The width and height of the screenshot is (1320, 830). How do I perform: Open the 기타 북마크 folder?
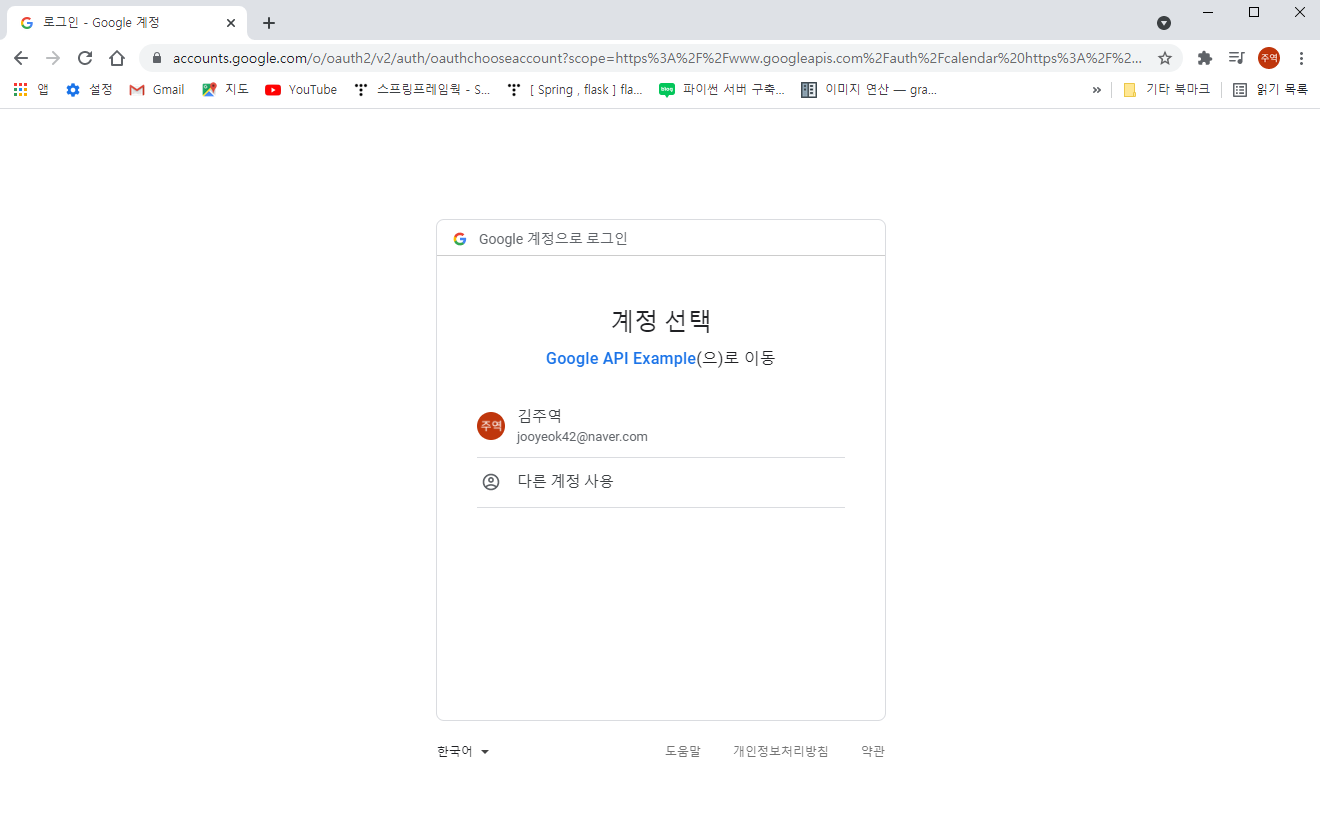tap(1166, 89)
